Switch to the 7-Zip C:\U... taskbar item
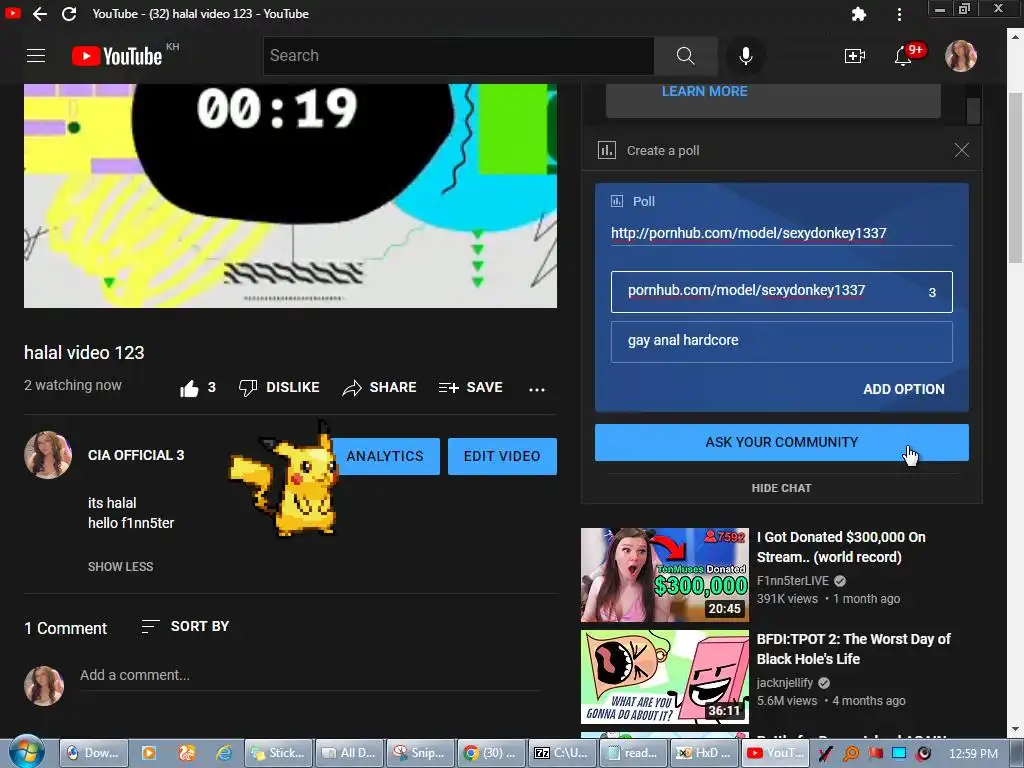This screenshot has height=768, width=1024. (x=561, y=753)
